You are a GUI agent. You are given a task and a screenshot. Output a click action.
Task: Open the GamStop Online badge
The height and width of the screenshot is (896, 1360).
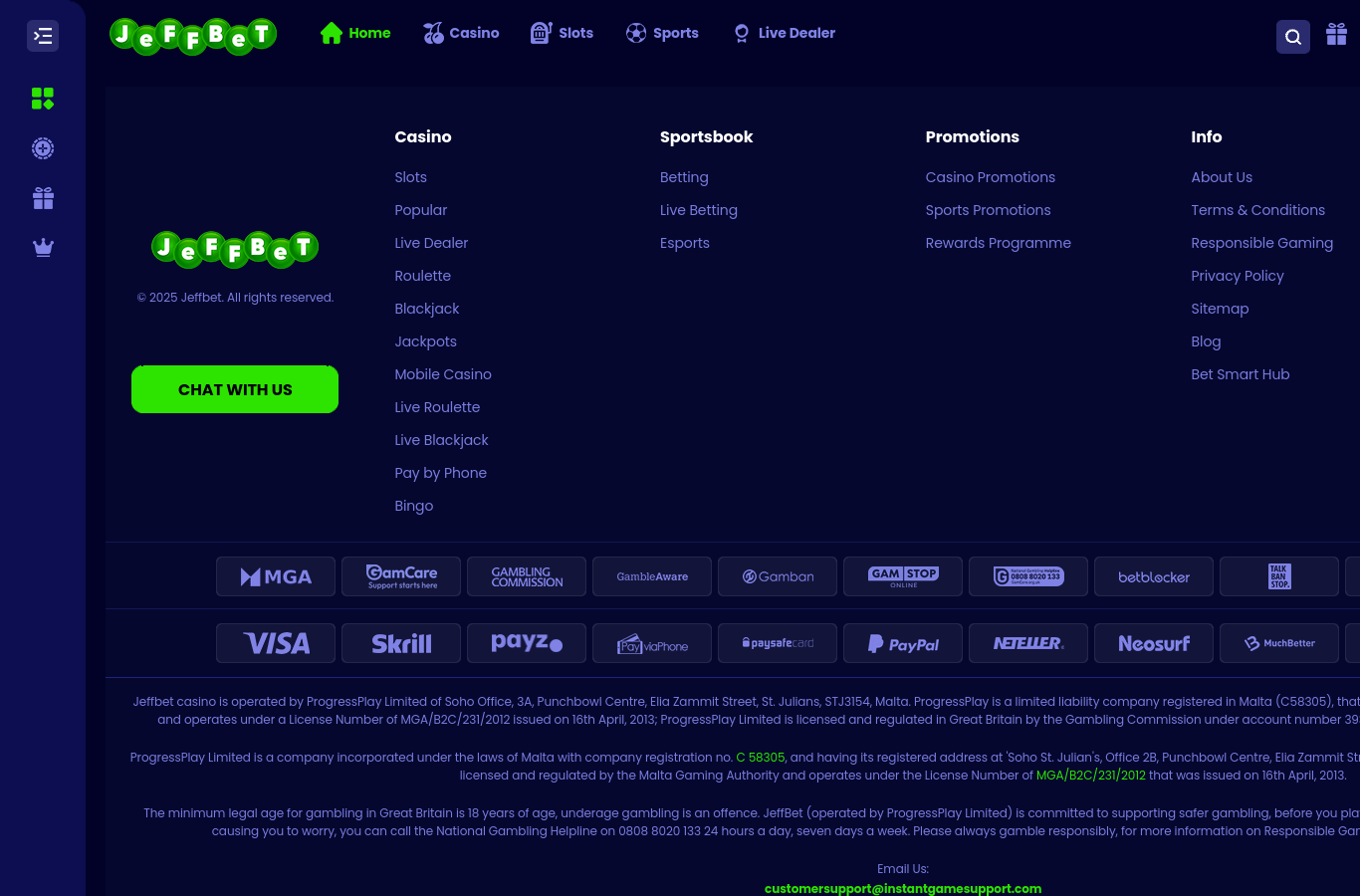pos(903,576)
